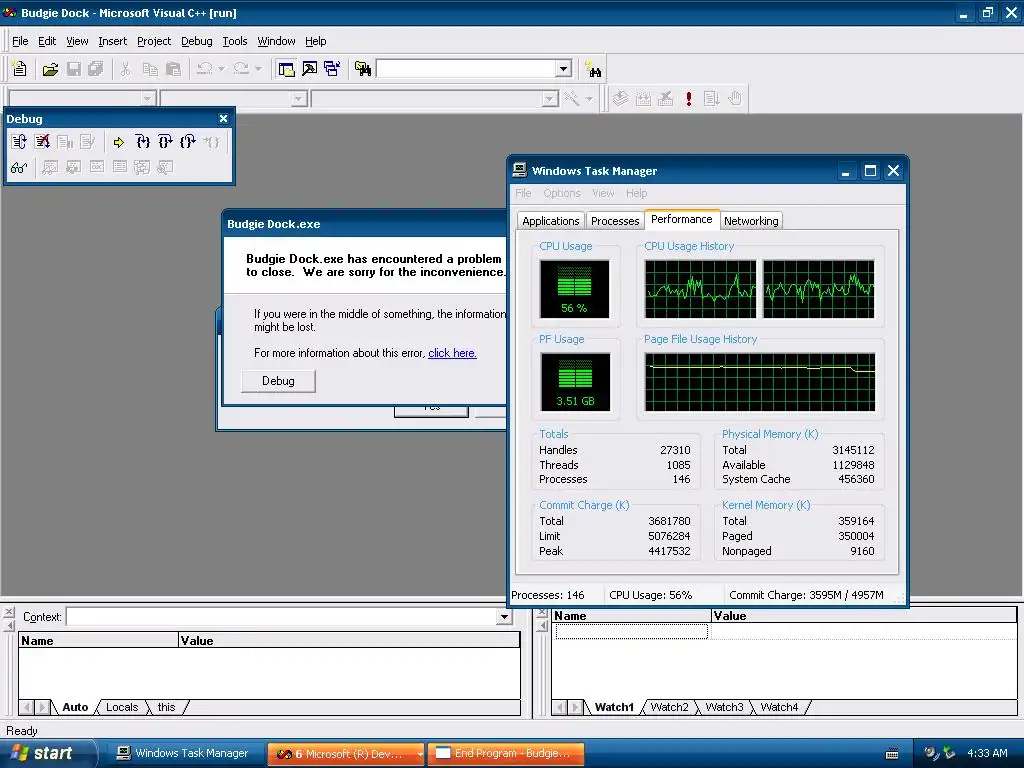
Task: Open QuickWatch glasses icon
Action: [x=19, y=168]
